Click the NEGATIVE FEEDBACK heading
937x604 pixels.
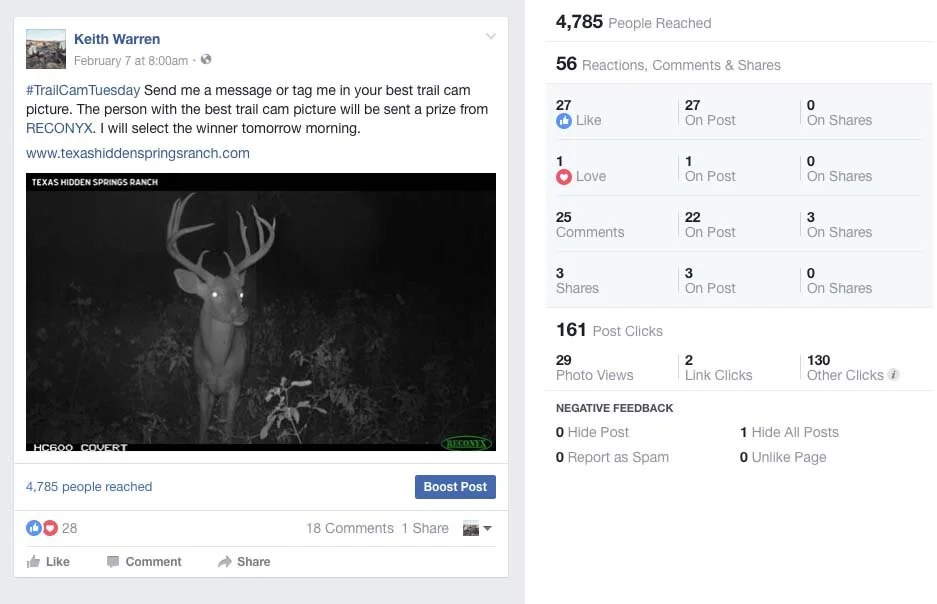614,408
